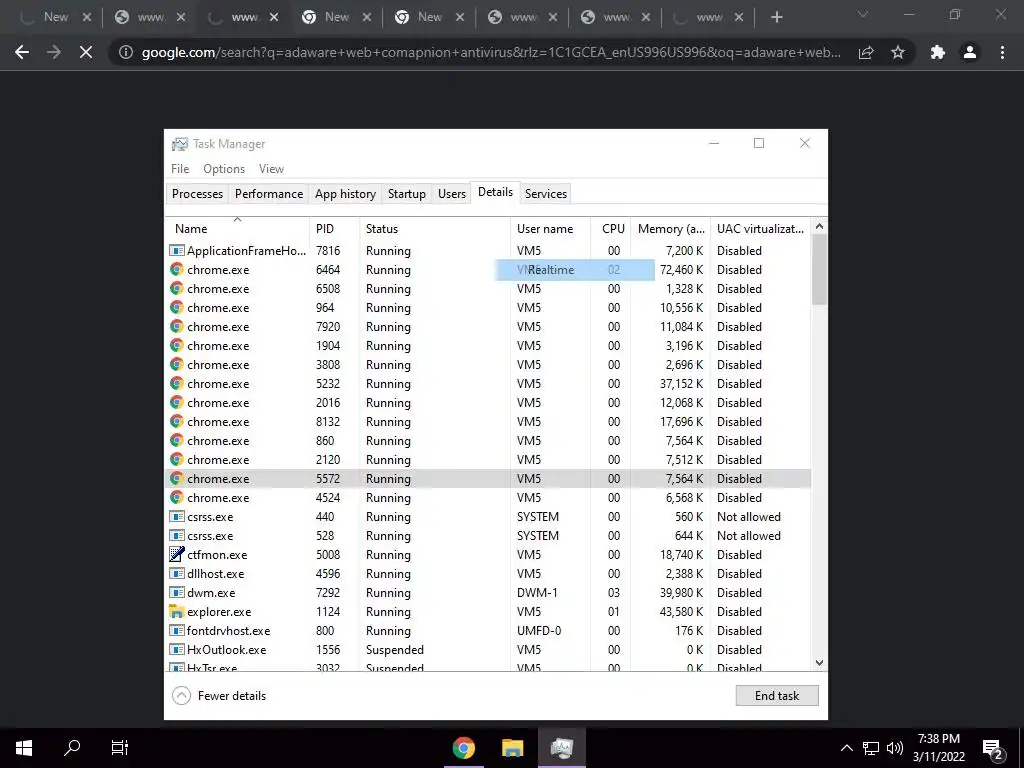
Task: Open the Chrome extensions puzzle icon
Action: point(938,52)
